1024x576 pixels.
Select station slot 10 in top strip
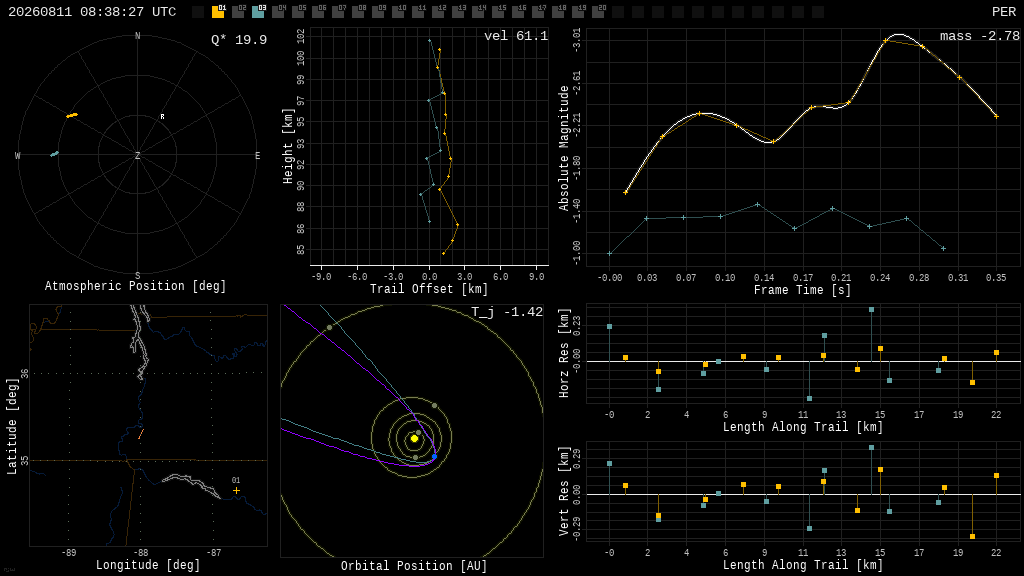point(398,12)
